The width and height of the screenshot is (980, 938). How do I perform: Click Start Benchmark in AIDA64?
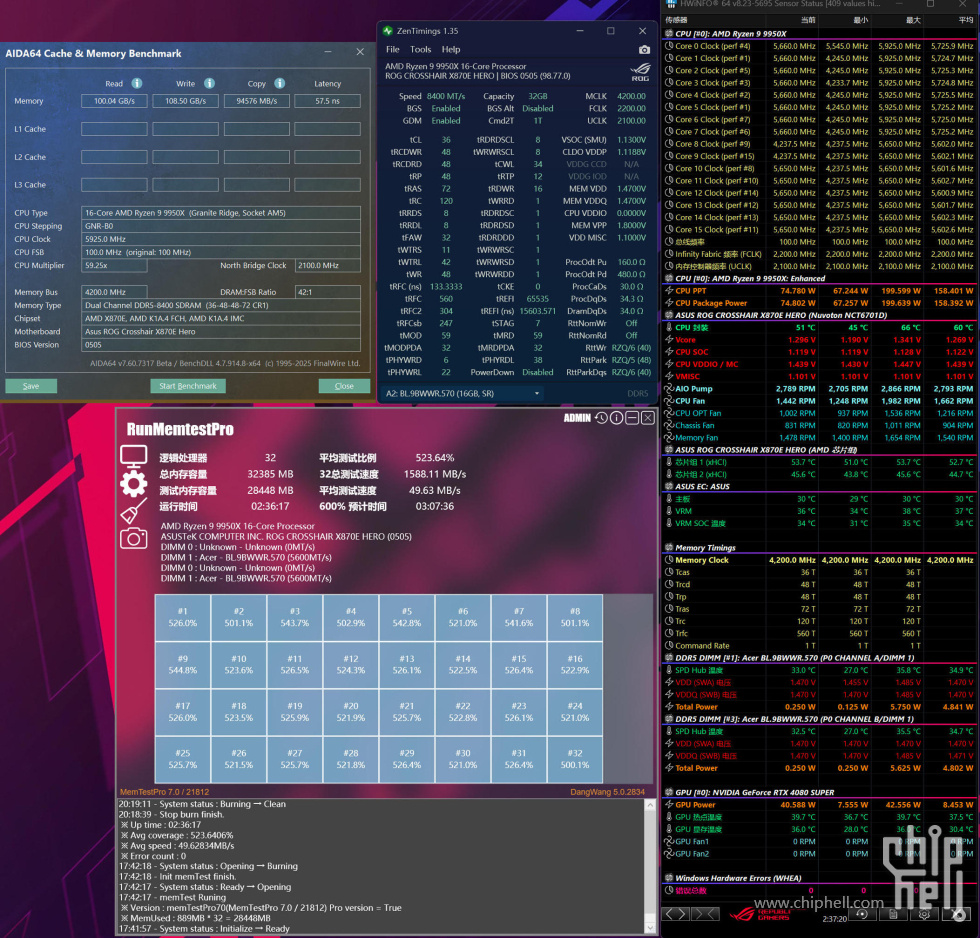188,386
